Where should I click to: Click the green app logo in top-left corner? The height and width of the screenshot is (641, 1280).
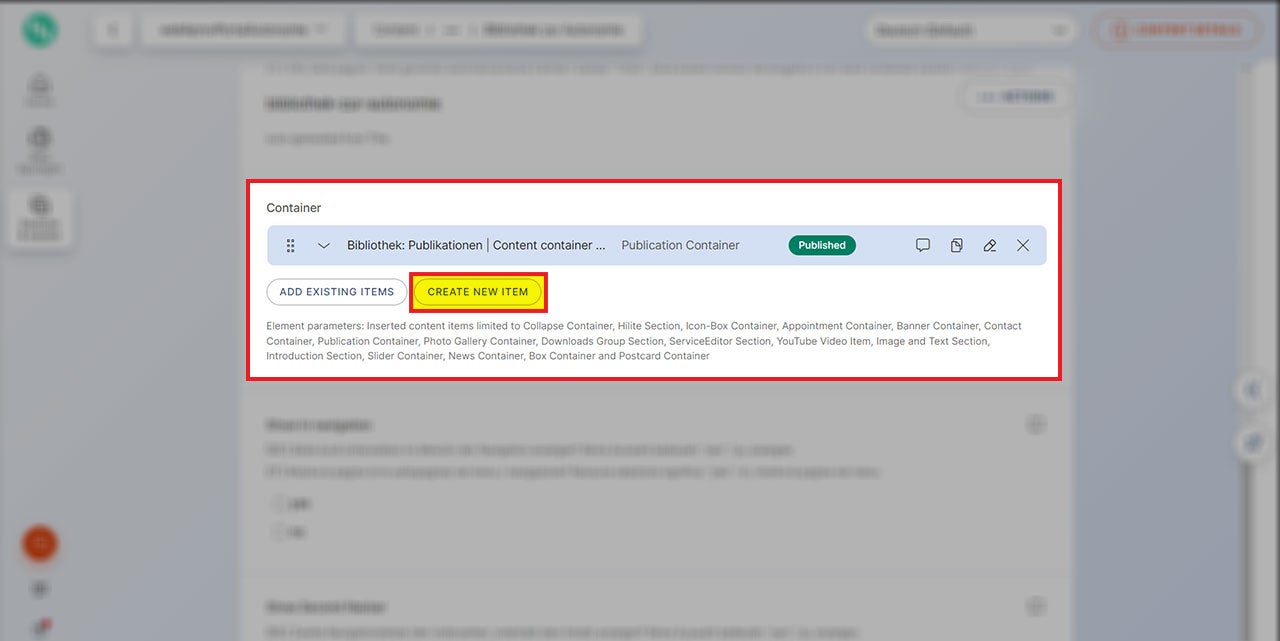(x=40, y=30)
